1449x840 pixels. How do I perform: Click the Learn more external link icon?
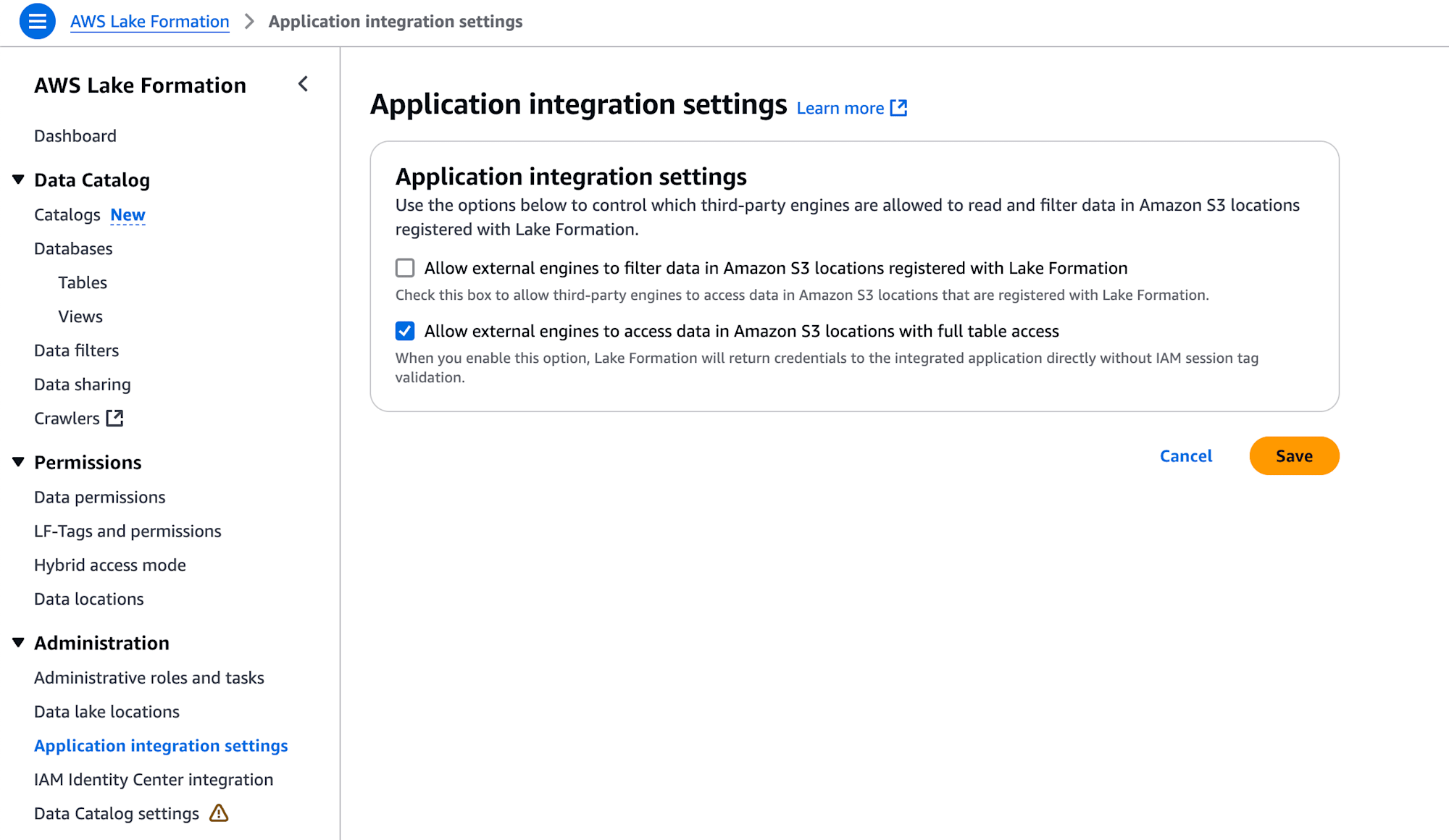click(897, 108)
